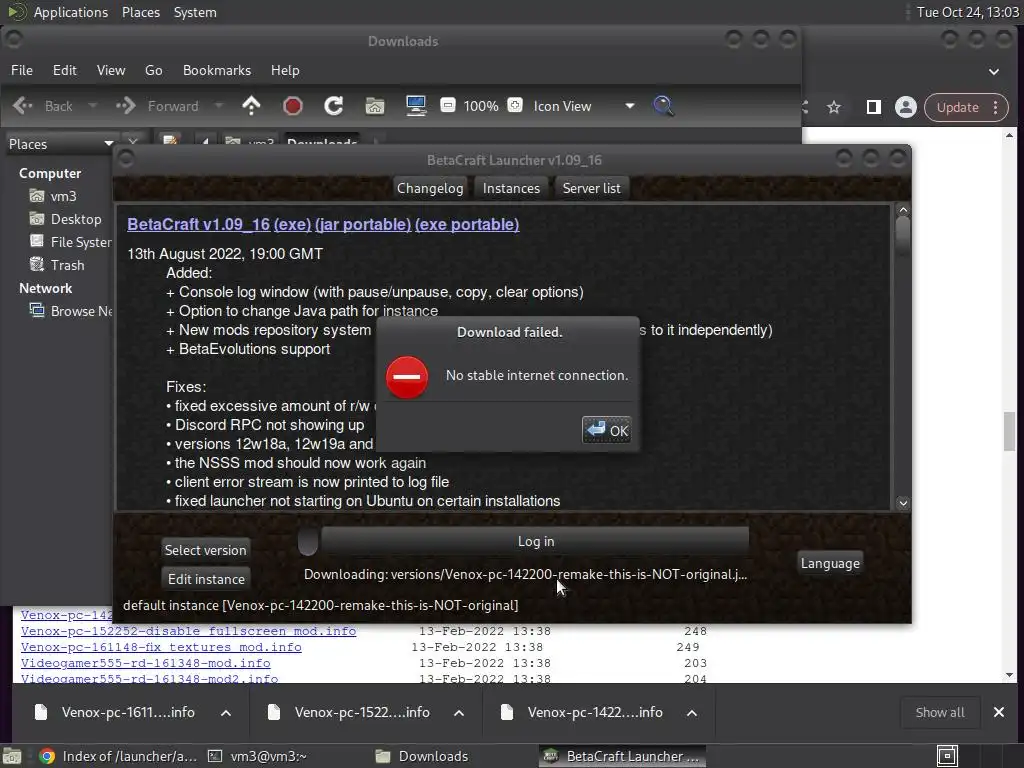
Task: Go Back in the file manager
Action: [x=43, y=106]
